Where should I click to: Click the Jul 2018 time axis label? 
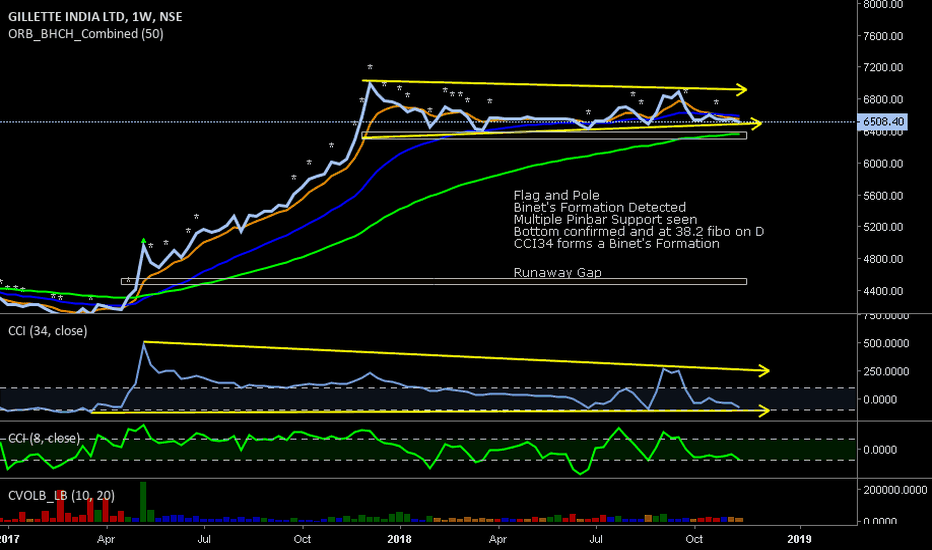pos(596,539)
